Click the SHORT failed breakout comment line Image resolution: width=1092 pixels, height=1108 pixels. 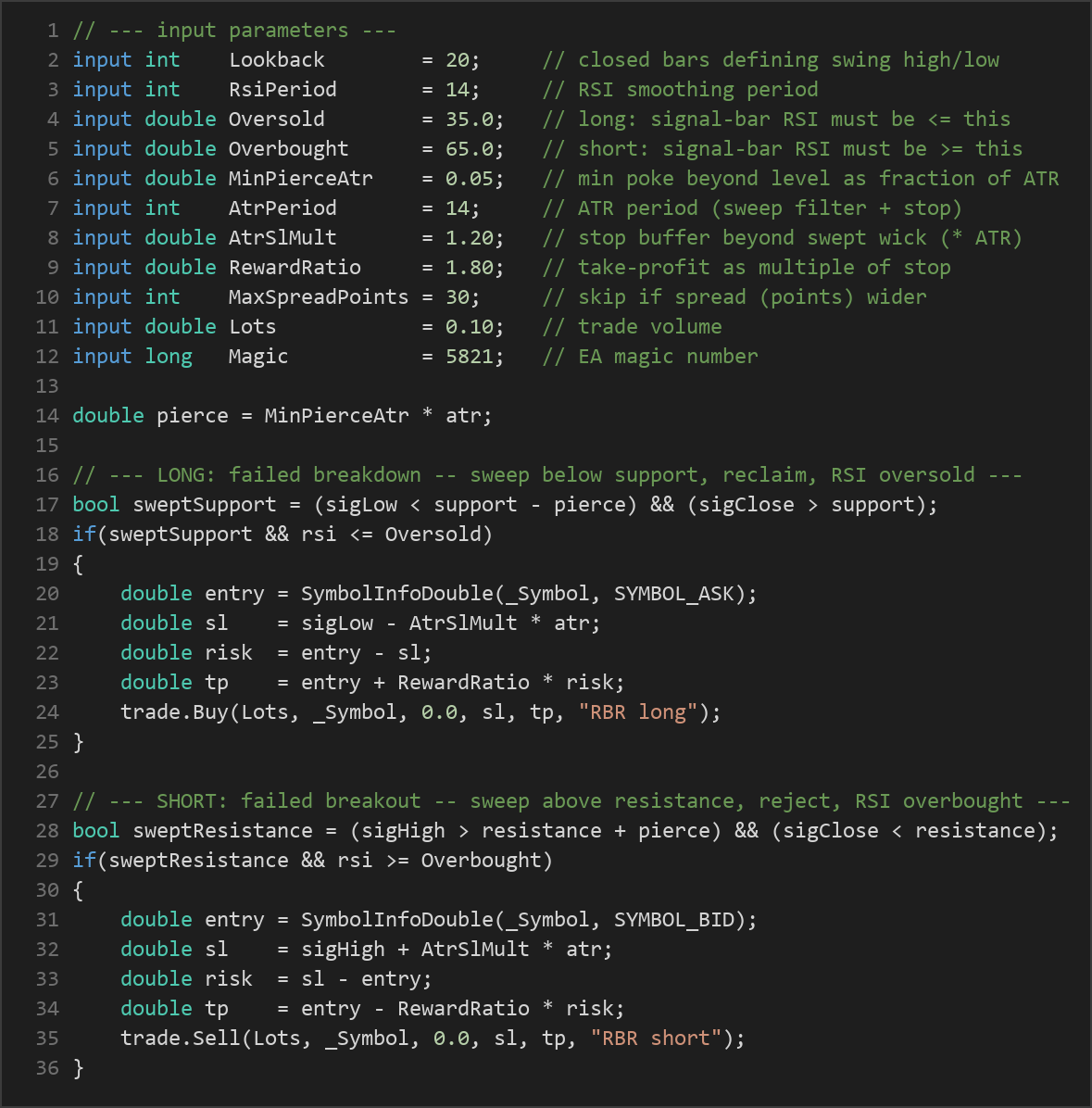571,801
